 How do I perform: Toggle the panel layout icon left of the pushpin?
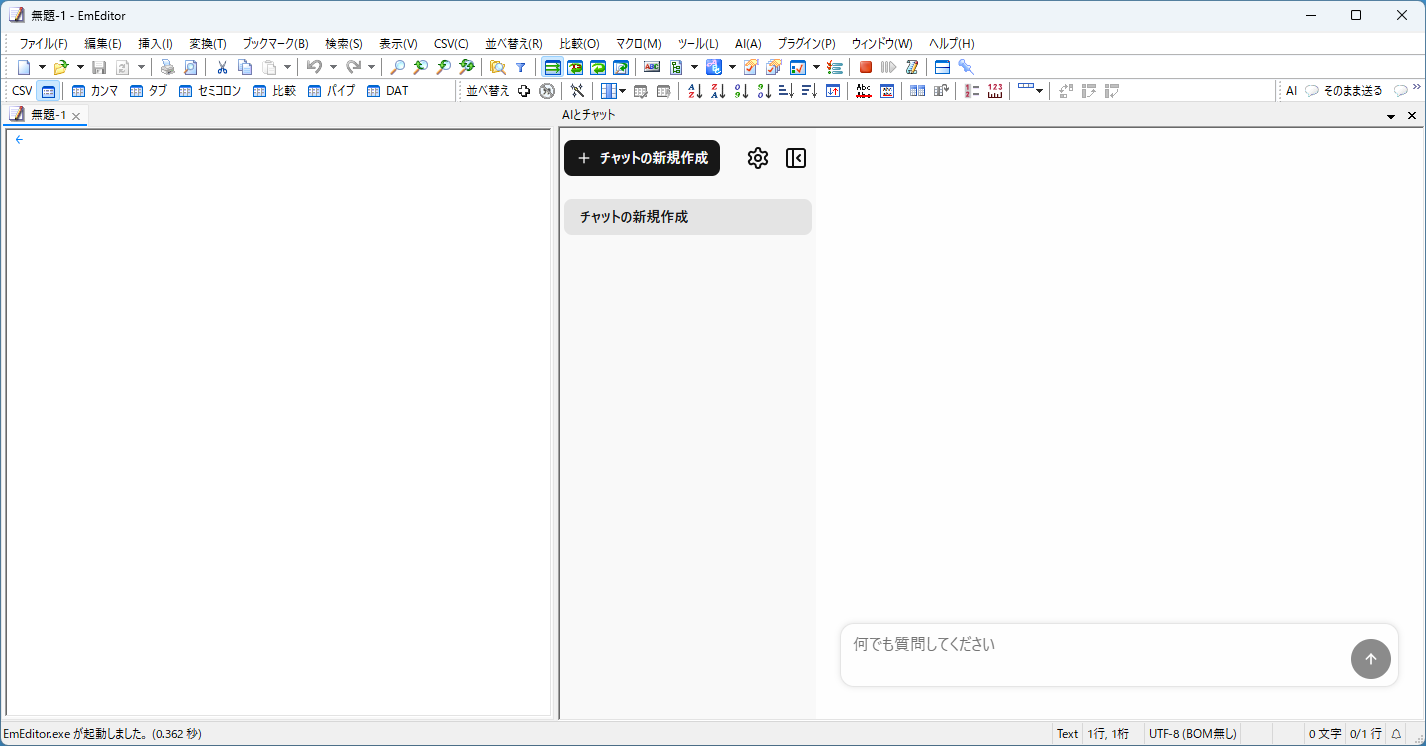tap(942, 67)
